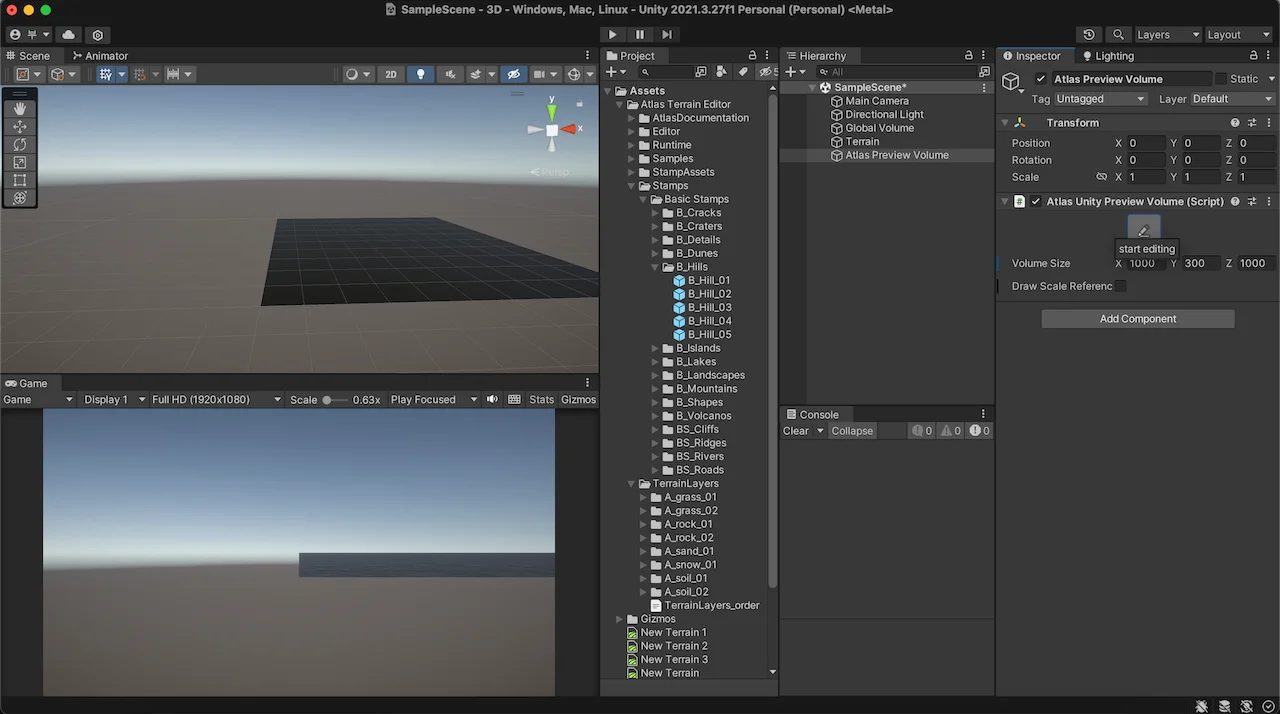Click the B_Hill_03 prefab asset
The height and width of the screenshot is (714, 1280).
click(x=709, y=307)
